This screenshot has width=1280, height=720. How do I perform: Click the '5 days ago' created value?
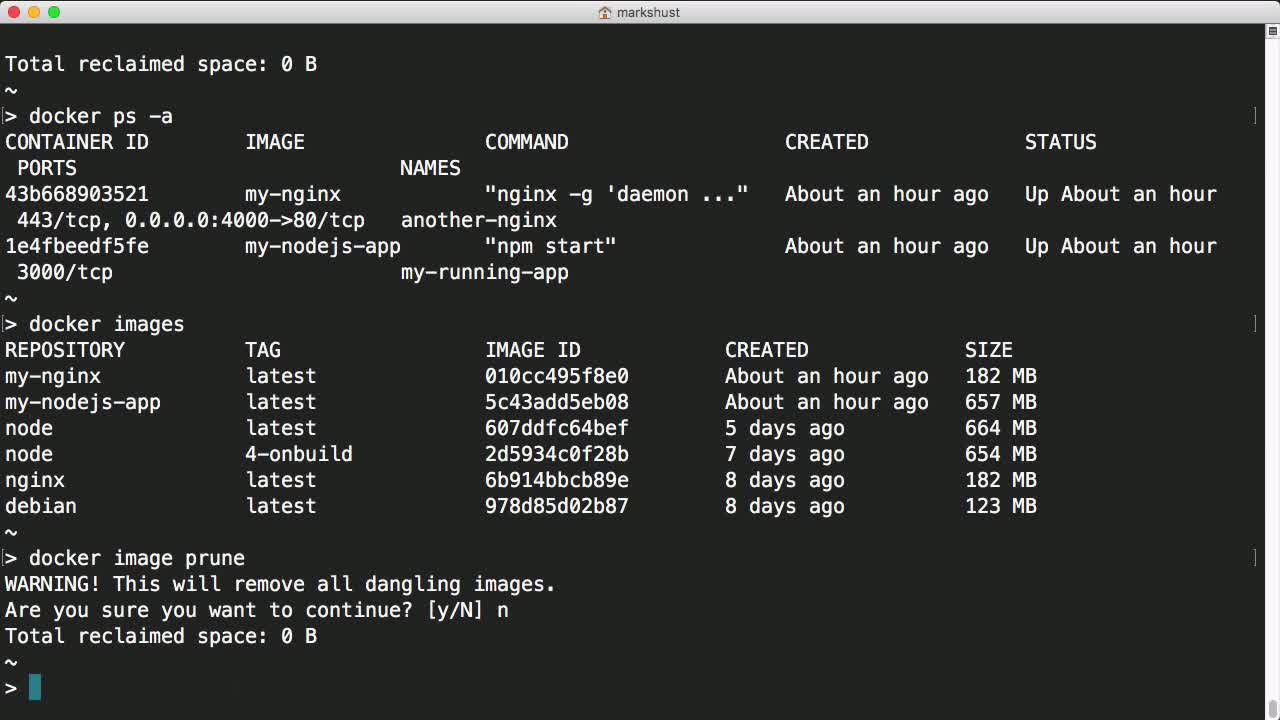[785, 428]
